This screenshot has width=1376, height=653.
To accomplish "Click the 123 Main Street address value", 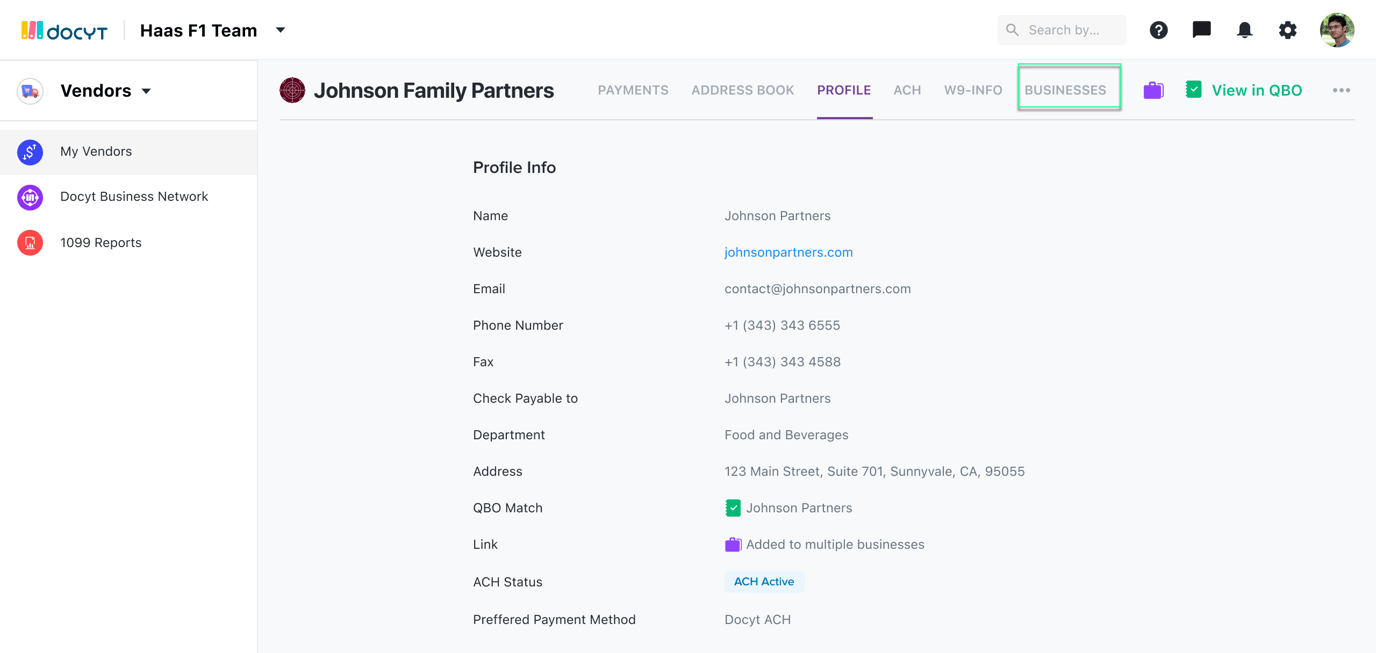I will tap(874, 472).
